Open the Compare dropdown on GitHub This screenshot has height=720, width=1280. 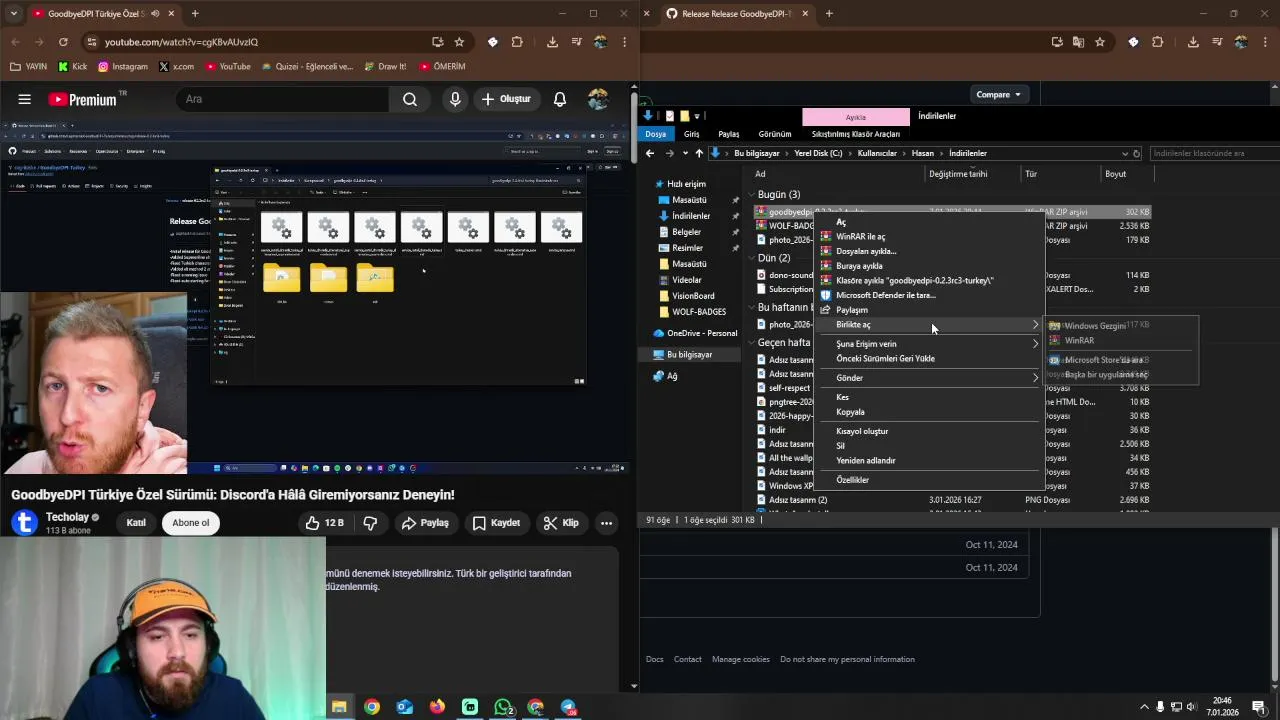[999, 95]
